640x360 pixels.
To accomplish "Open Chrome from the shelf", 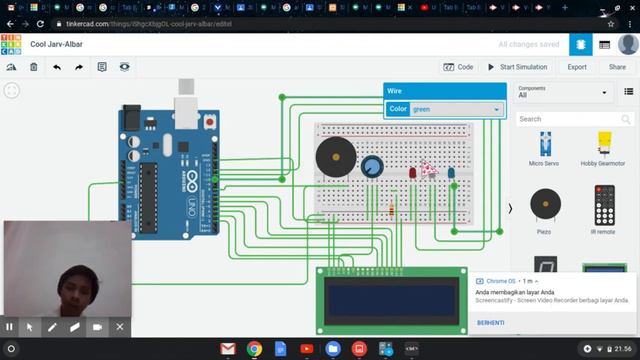I will coord(254,349).
